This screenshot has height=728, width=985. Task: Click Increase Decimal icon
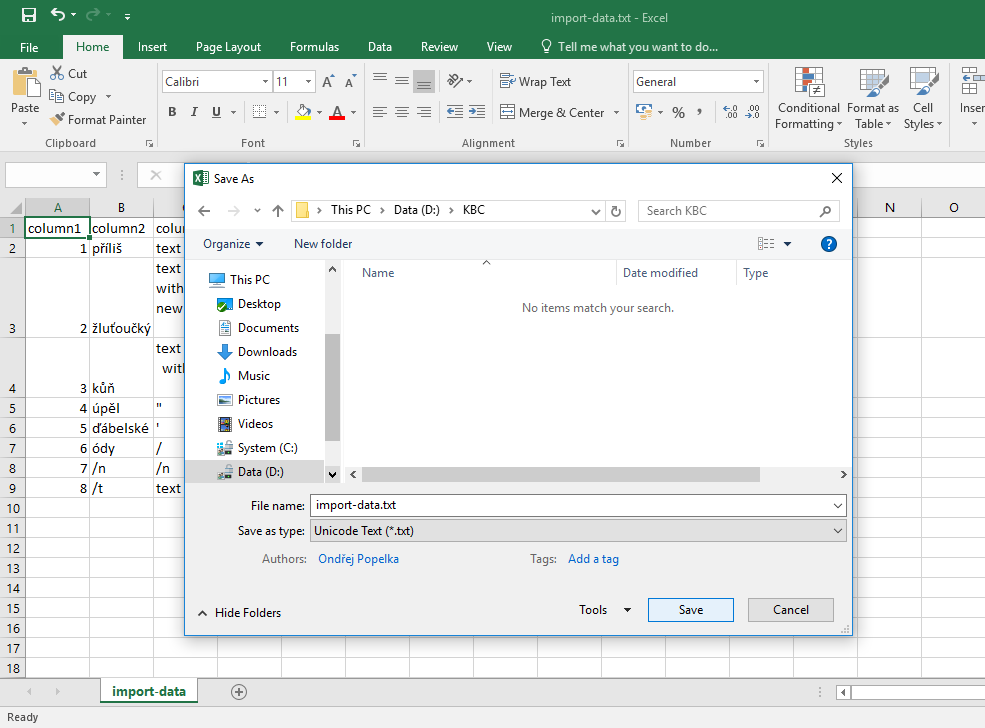(730, 112)
